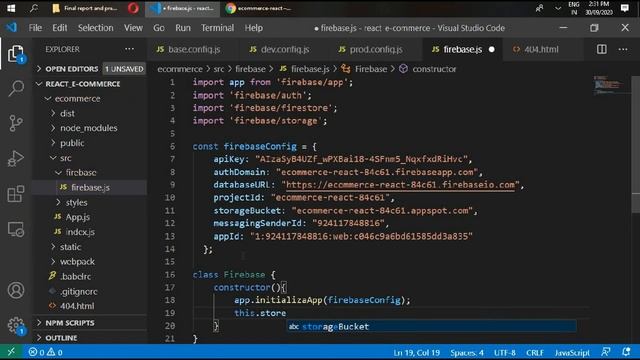Screen dimensions: 640x360
Task: Switch to Opera browser in taskbar
Action: [x=133, y=8]
